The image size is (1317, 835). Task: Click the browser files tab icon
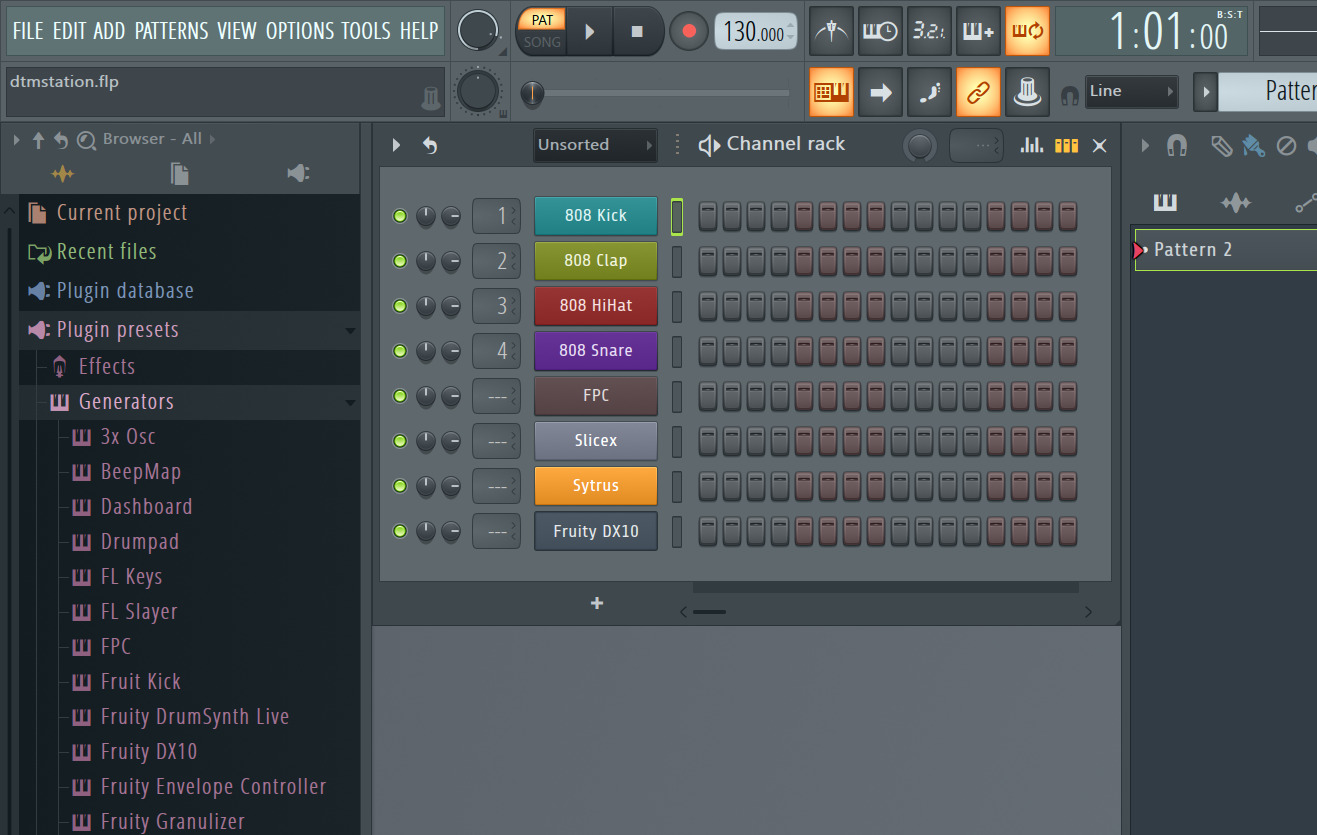coord(180,174)
